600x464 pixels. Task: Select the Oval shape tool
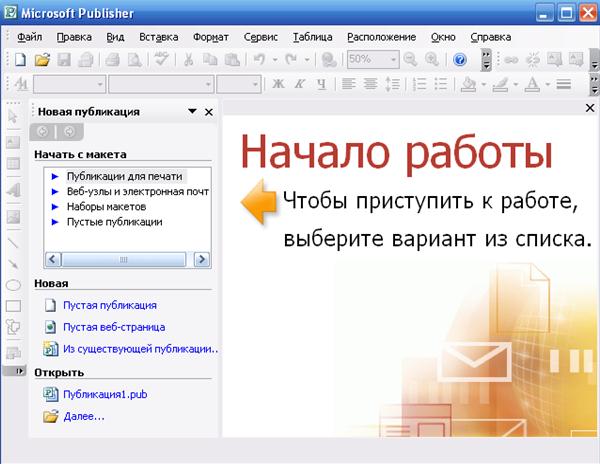pyautogui.click(x=13, y=285)
